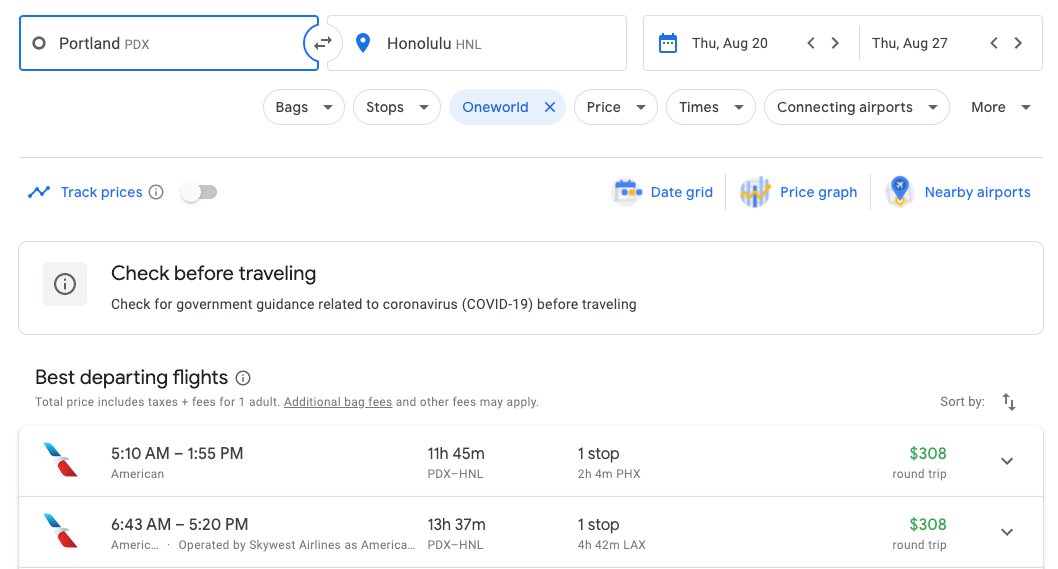This screenshot has width=1058, height=569.
Task: Show Nearby airports
Action: click(959, 192)
